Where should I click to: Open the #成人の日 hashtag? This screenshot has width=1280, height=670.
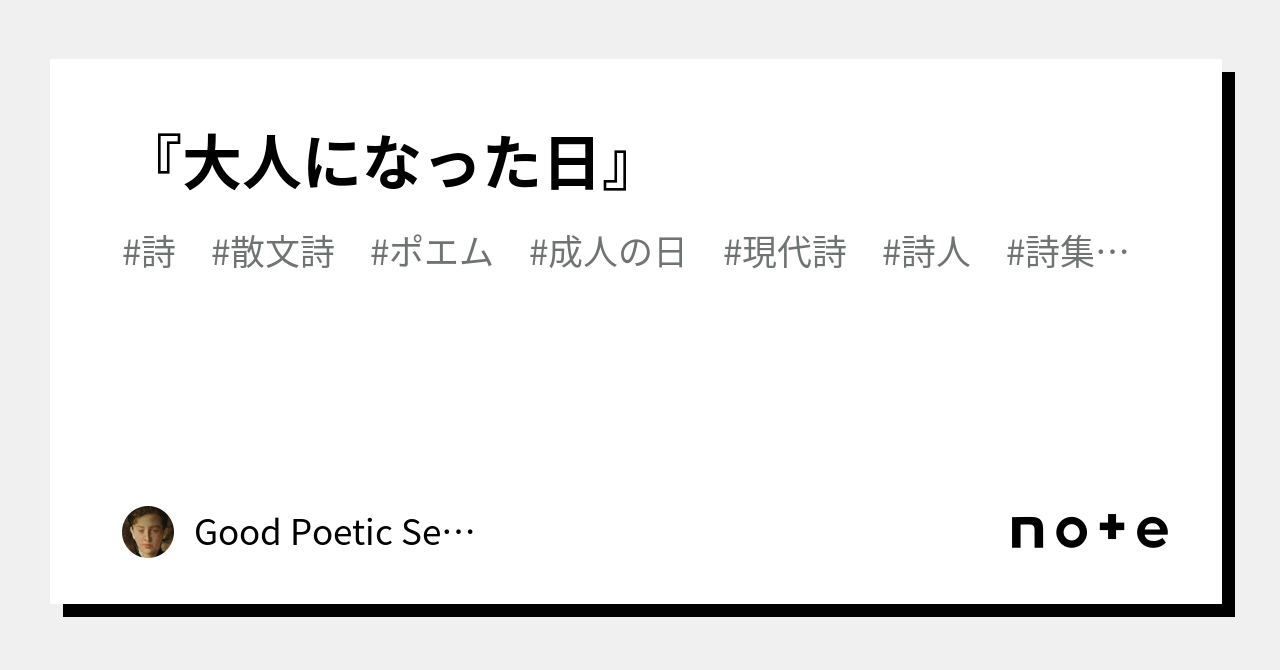click(607, 253)
